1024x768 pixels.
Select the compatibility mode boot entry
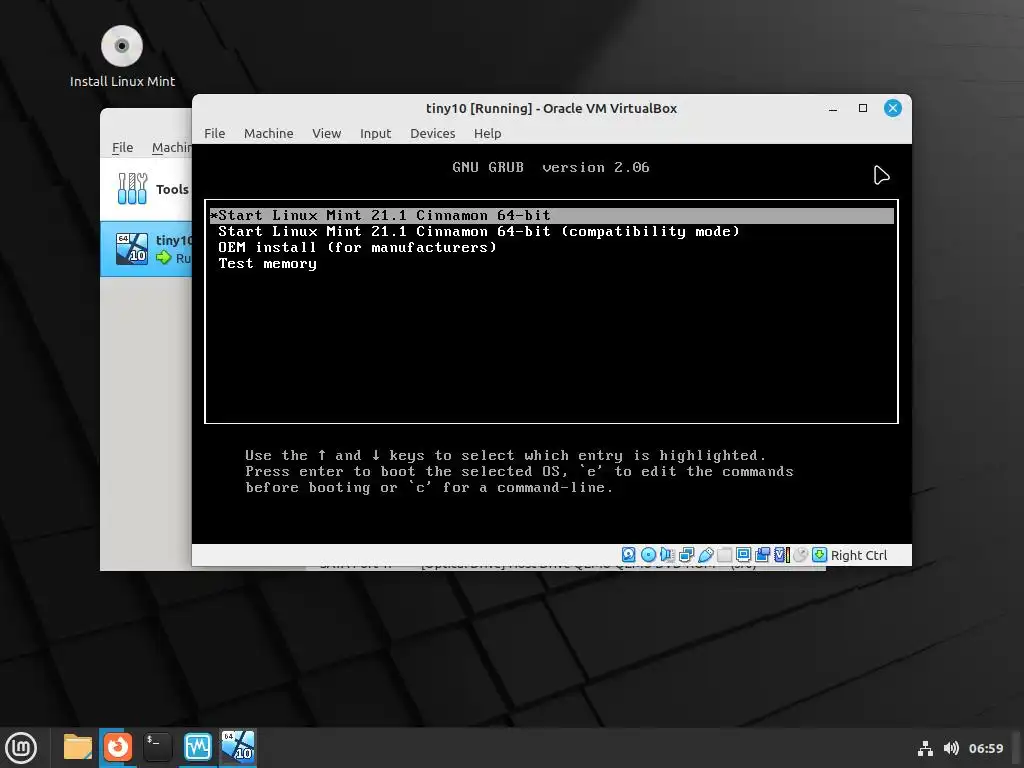[479, 231]
